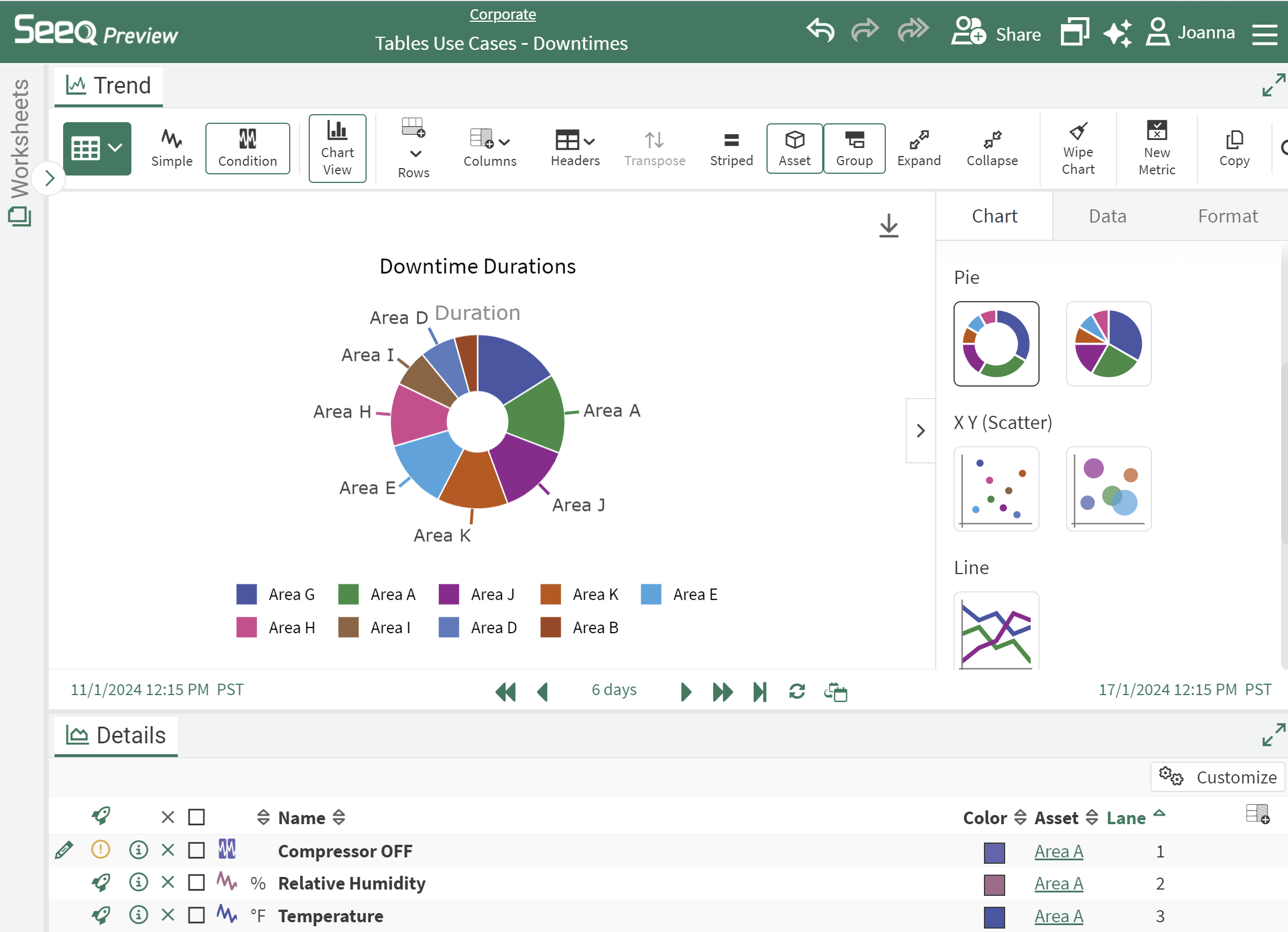Check the Compressor OFF checkbox

pyautogui.click(x=196, y=850)
